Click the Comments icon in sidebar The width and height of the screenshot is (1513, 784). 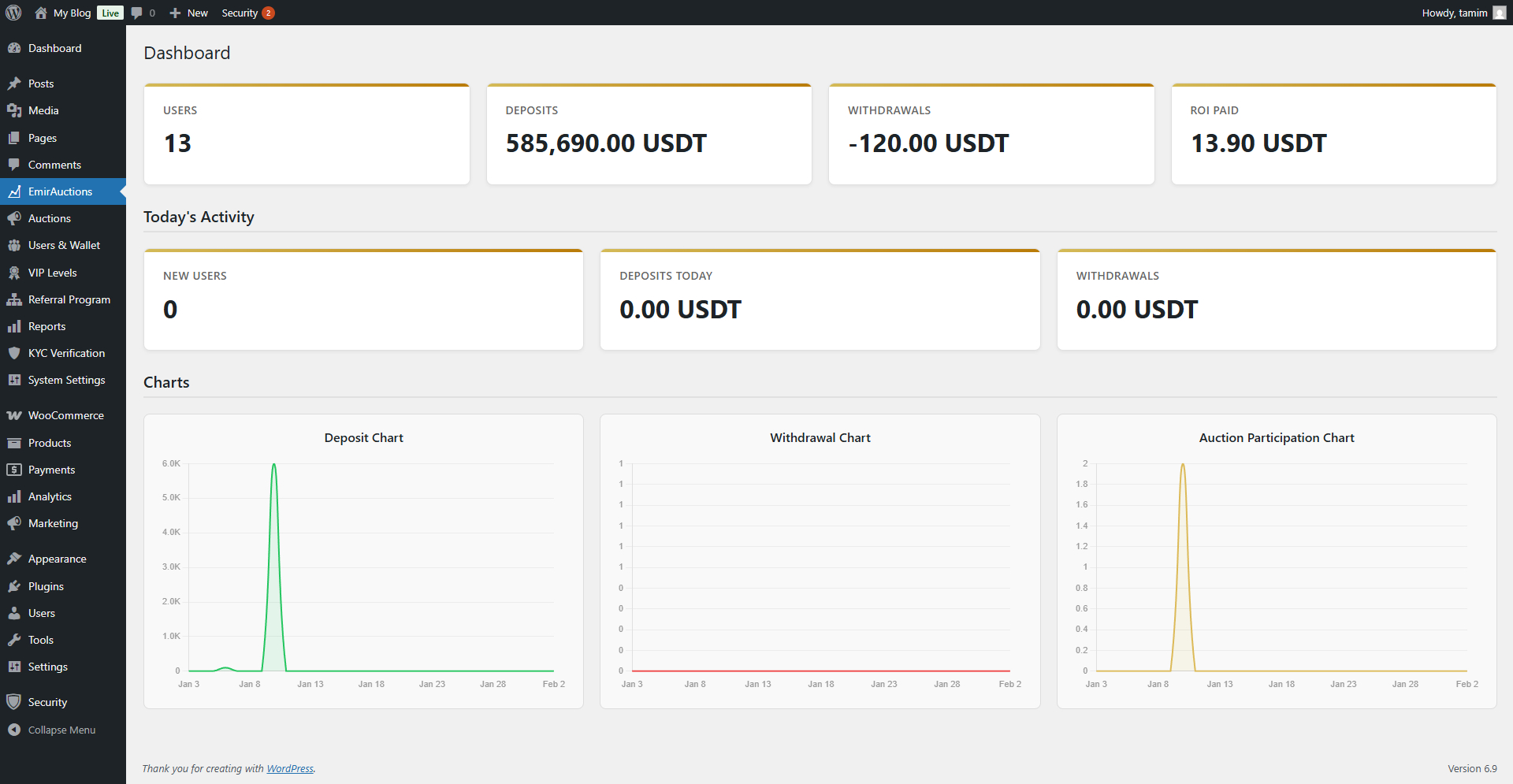[x=14, y=165]
